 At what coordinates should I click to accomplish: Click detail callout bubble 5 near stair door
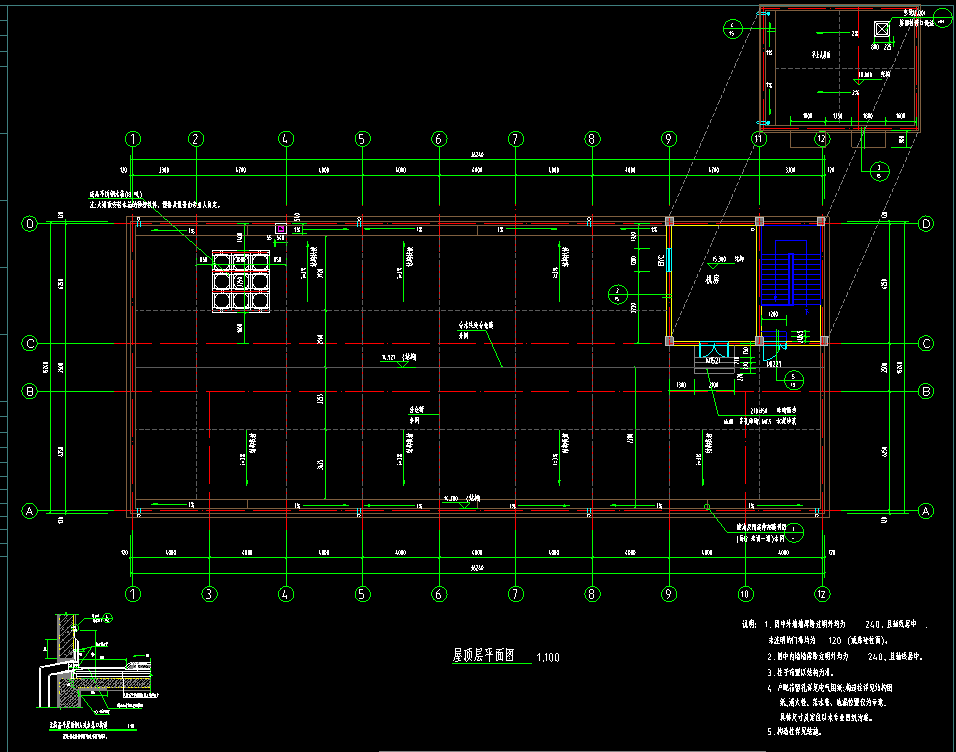tap(793, 378)
